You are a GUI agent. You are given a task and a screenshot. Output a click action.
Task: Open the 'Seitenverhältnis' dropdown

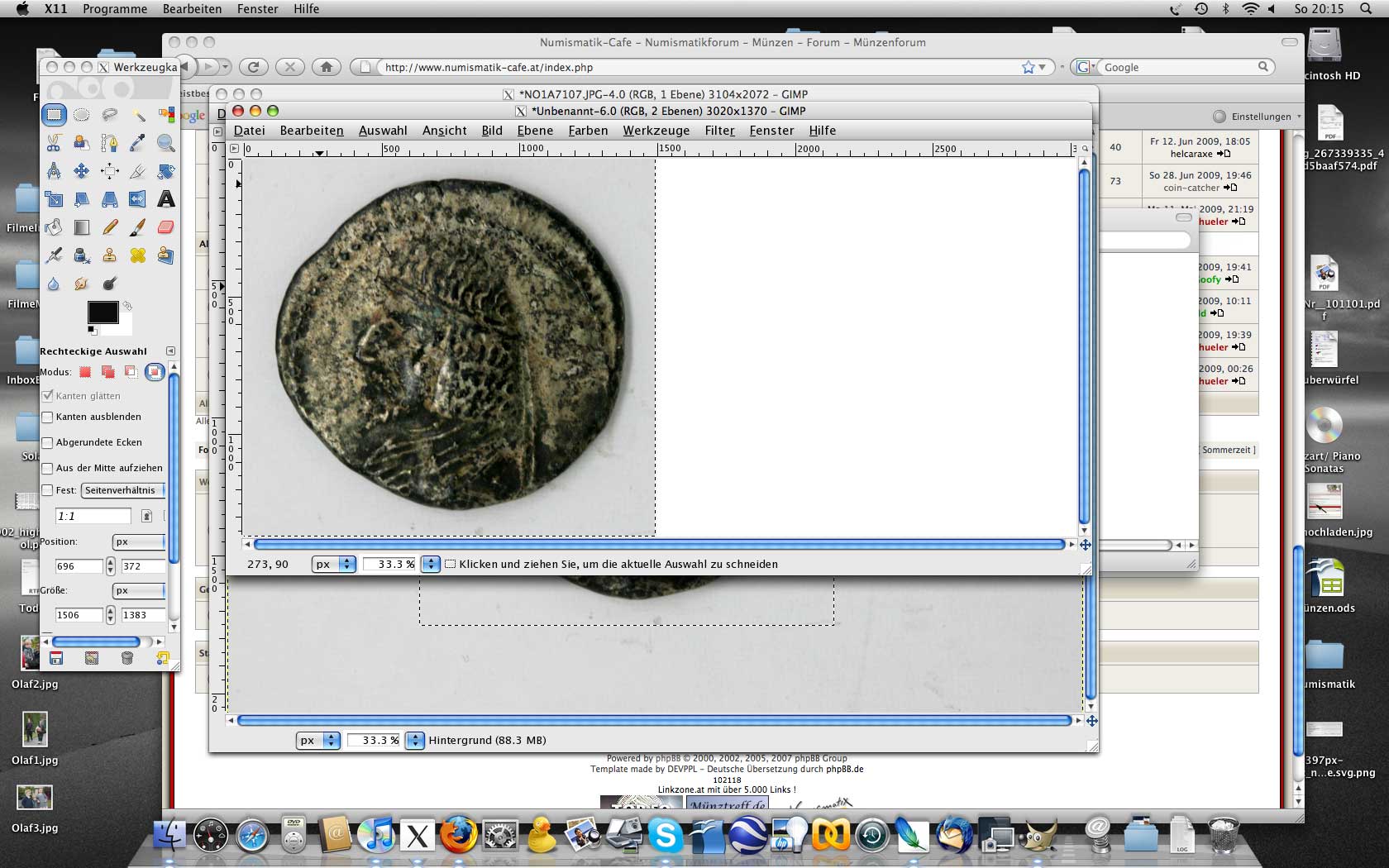coord(123,491)
